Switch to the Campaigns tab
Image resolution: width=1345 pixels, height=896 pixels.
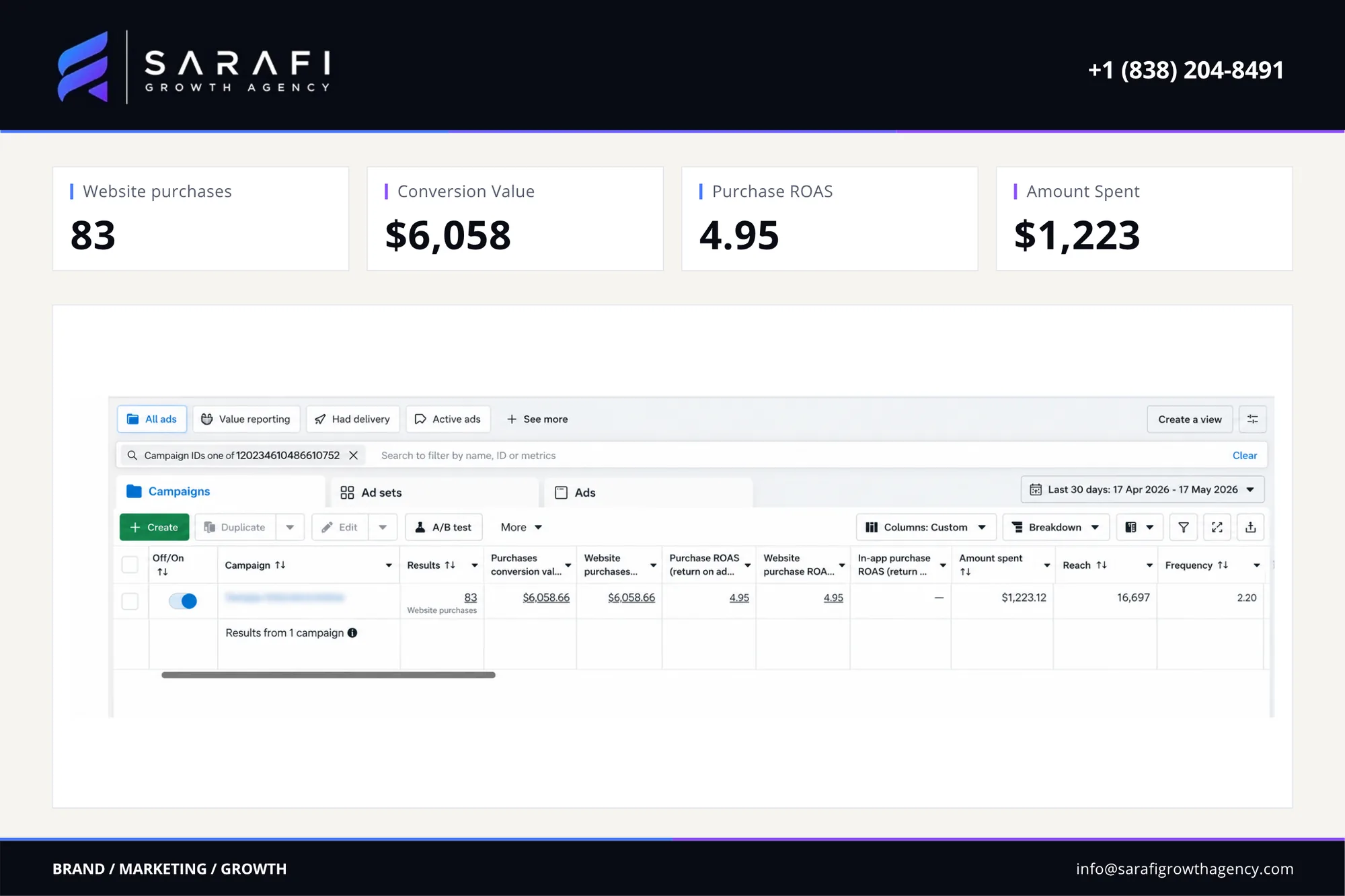click(221, 491)
